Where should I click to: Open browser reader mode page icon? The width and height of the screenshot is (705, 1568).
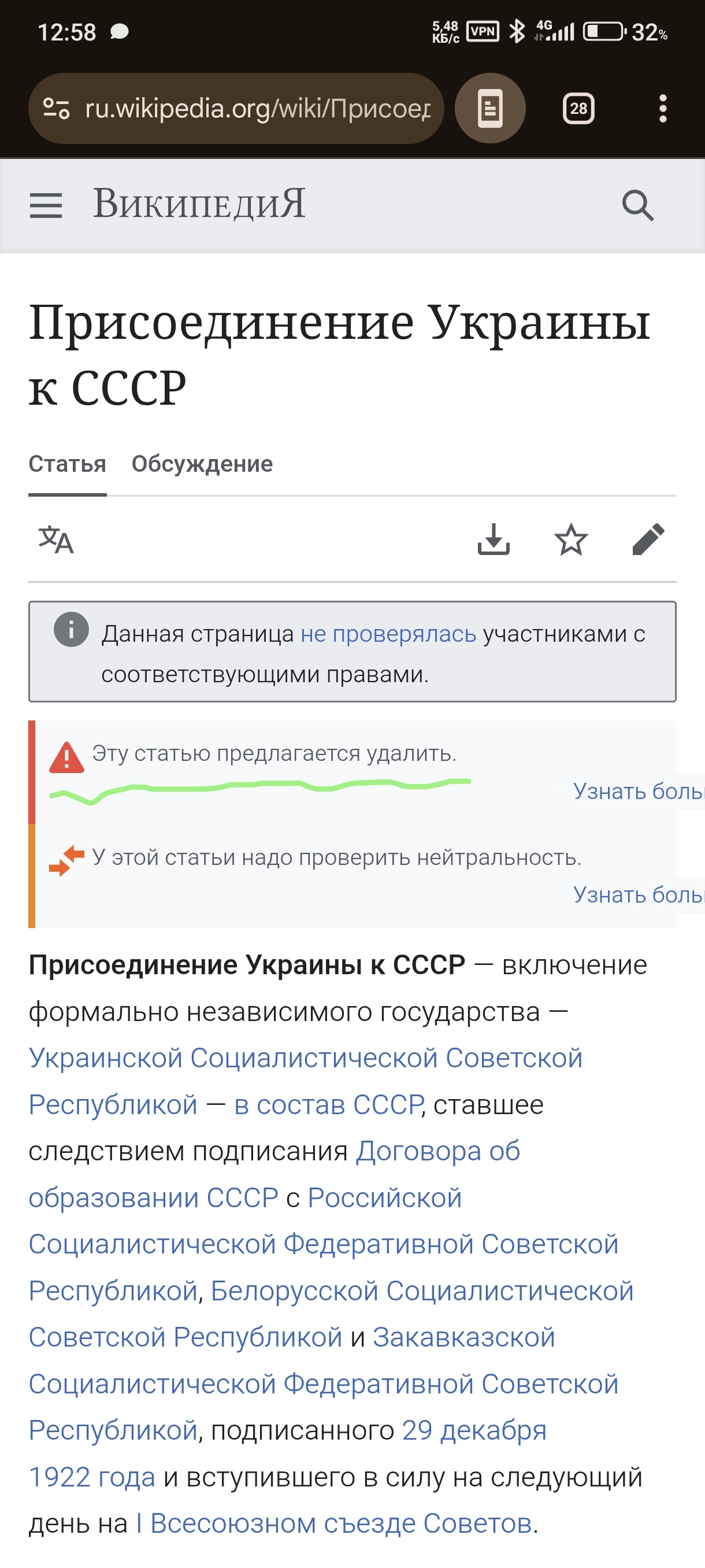coord(489,109)
